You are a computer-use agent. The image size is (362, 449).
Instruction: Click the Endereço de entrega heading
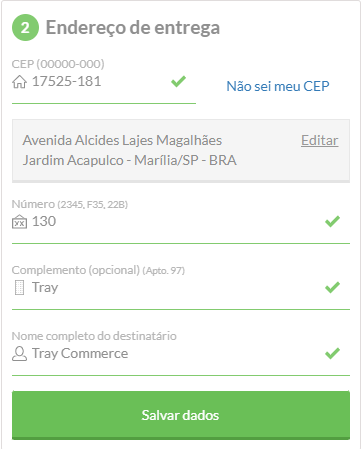pyautogui.click(x=133, y=28)
